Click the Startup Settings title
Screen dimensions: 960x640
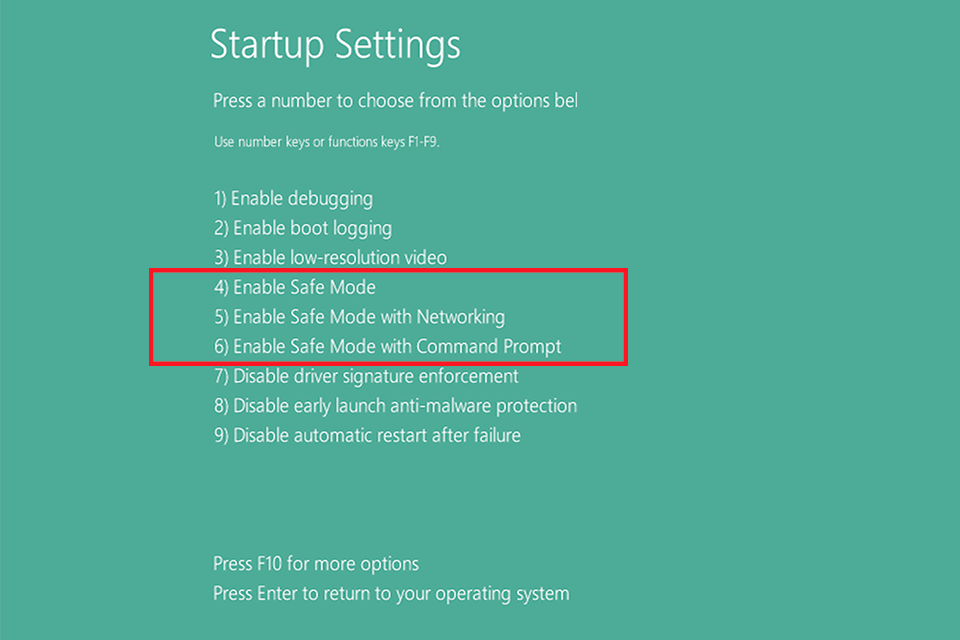[336, 45]
